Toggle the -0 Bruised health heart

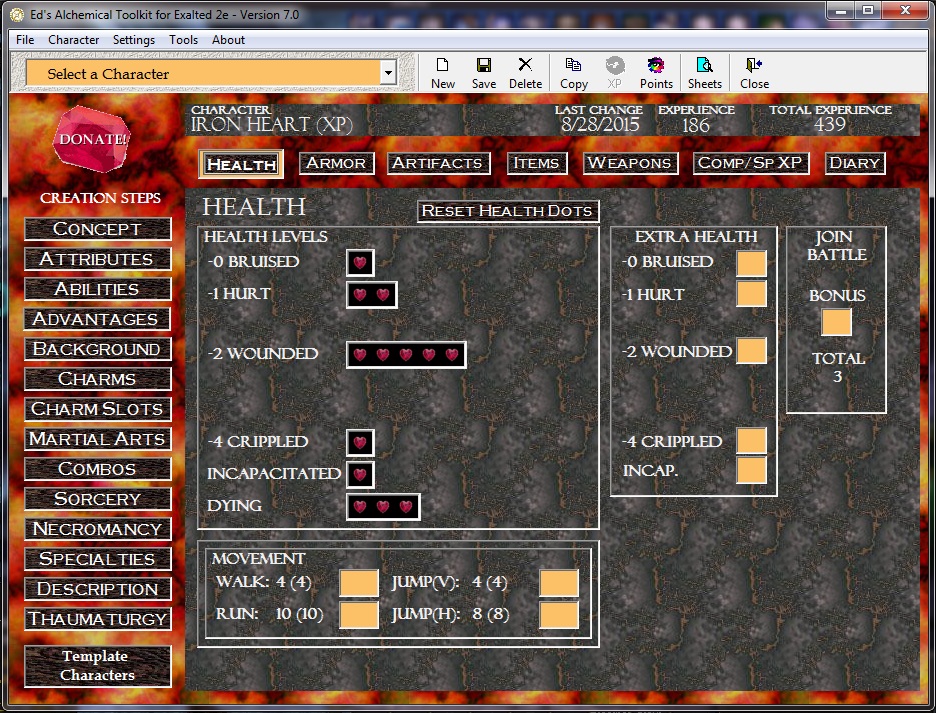tap(360, 263)
